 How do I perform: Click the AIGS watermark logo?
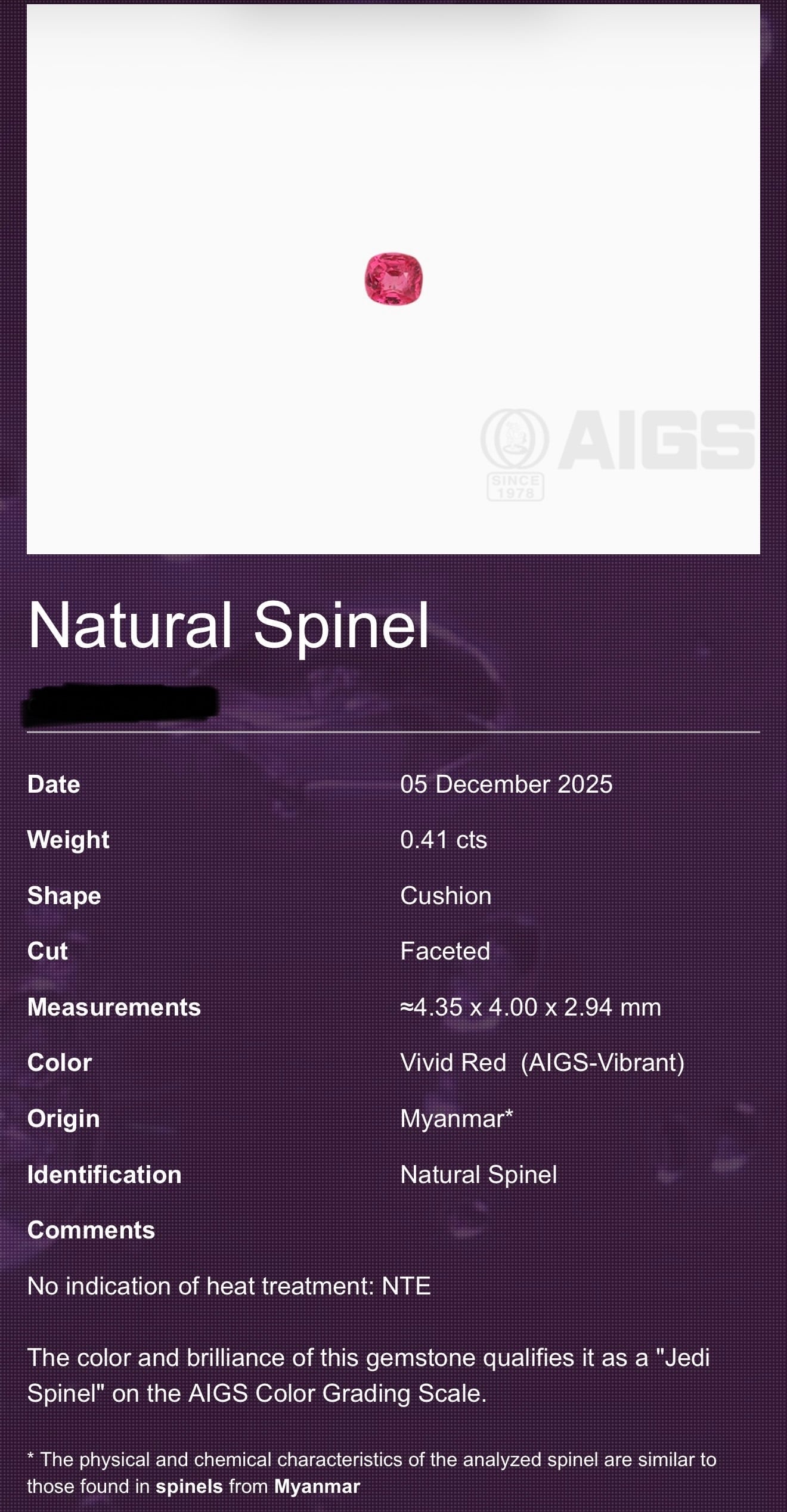point(618,454)
